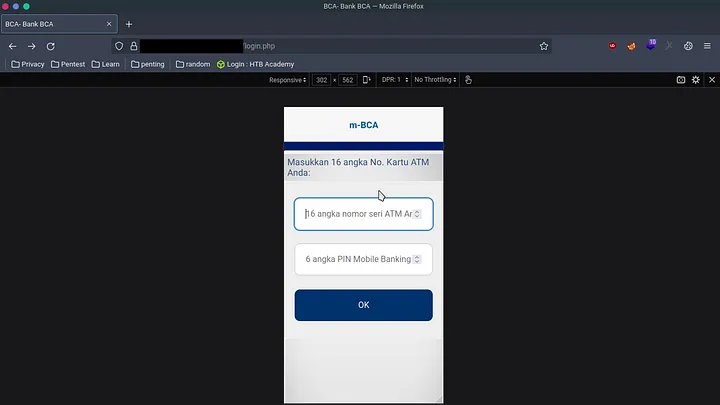Open the DPR dropdown
Image resolution: width=720 pixels, height=405 pixels.
394,80
